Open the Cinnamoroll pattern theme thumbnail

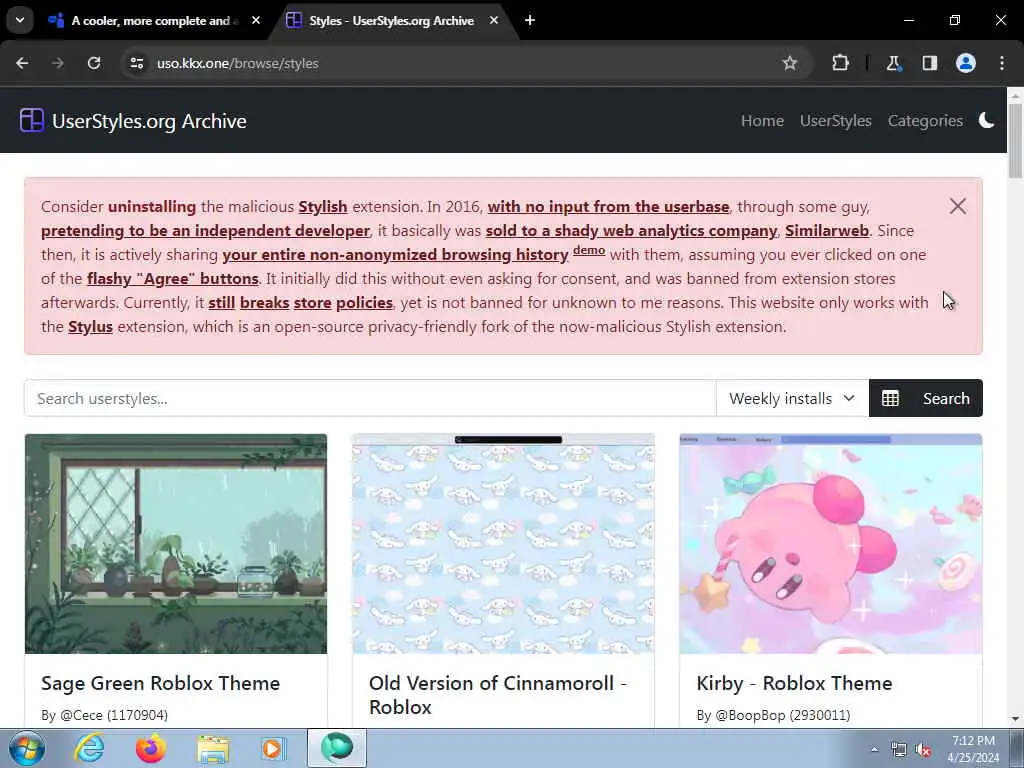[x=503, y=543]
